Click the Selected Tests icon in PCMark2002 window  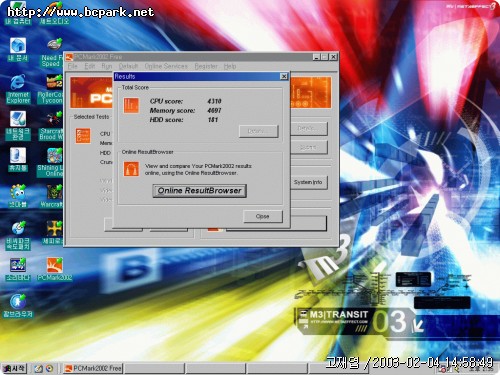click(x=83, y=136)
